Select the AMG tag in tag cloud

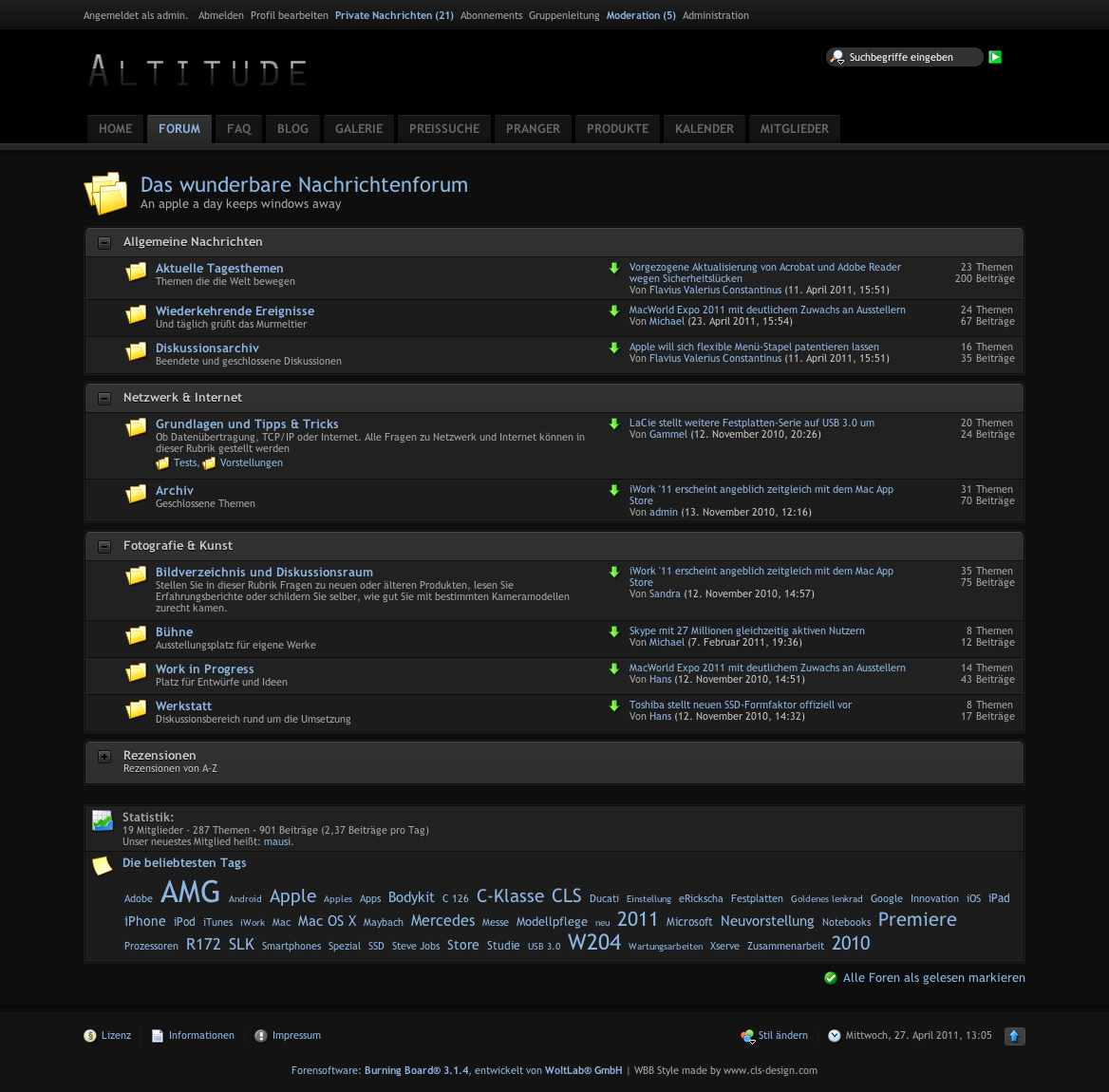tap(190, 893)
